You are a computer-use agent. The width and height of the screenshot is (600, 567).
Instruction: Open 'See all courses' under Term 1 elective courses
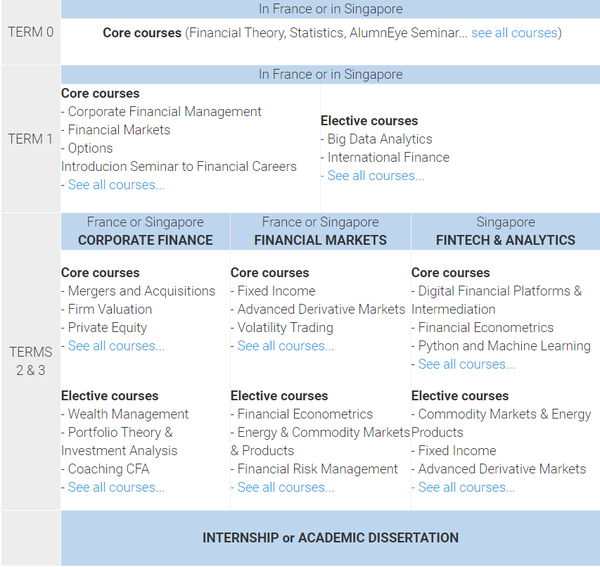pos(375,176)
